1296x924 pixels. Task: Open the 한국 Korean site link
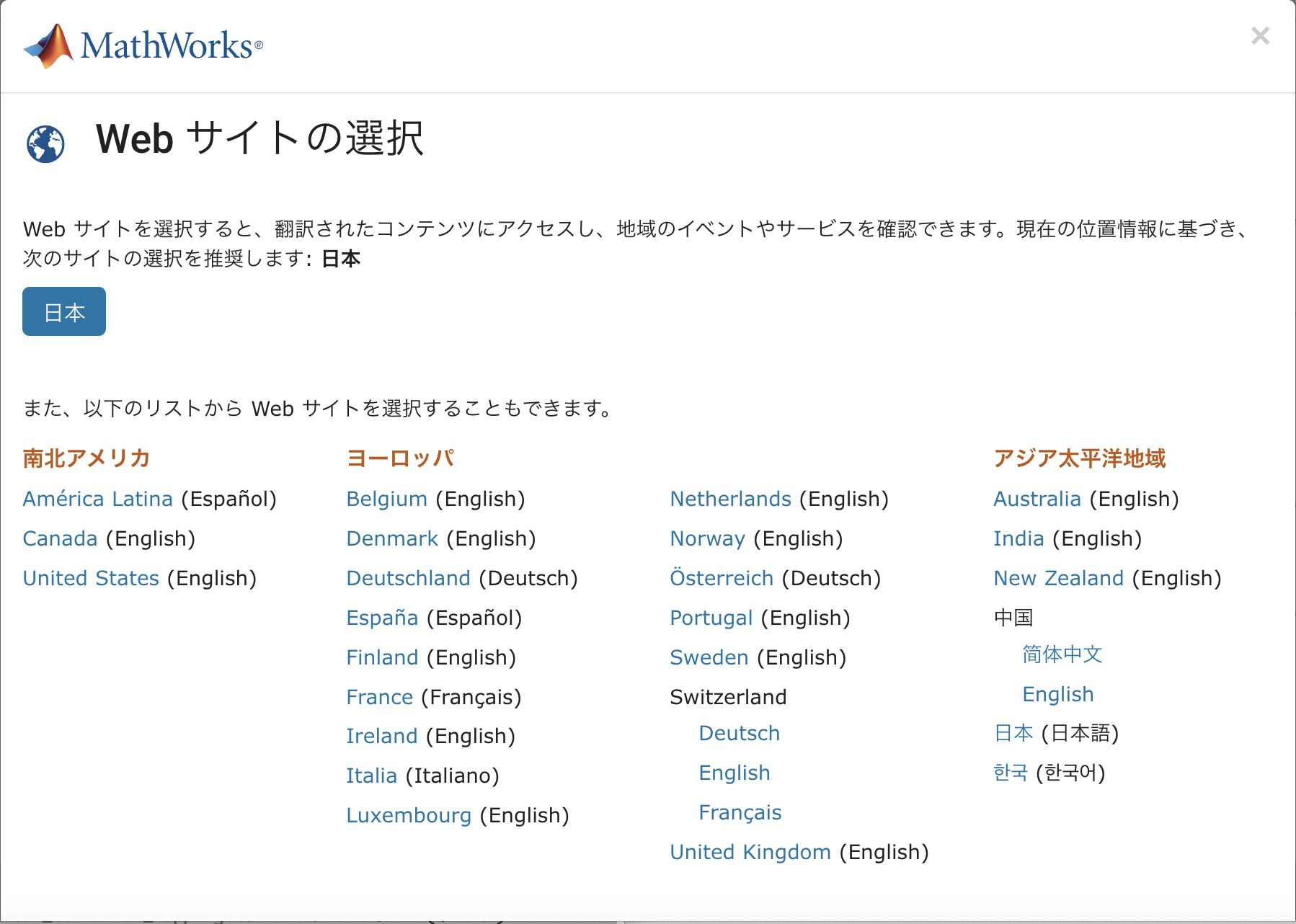(1010, 773)
